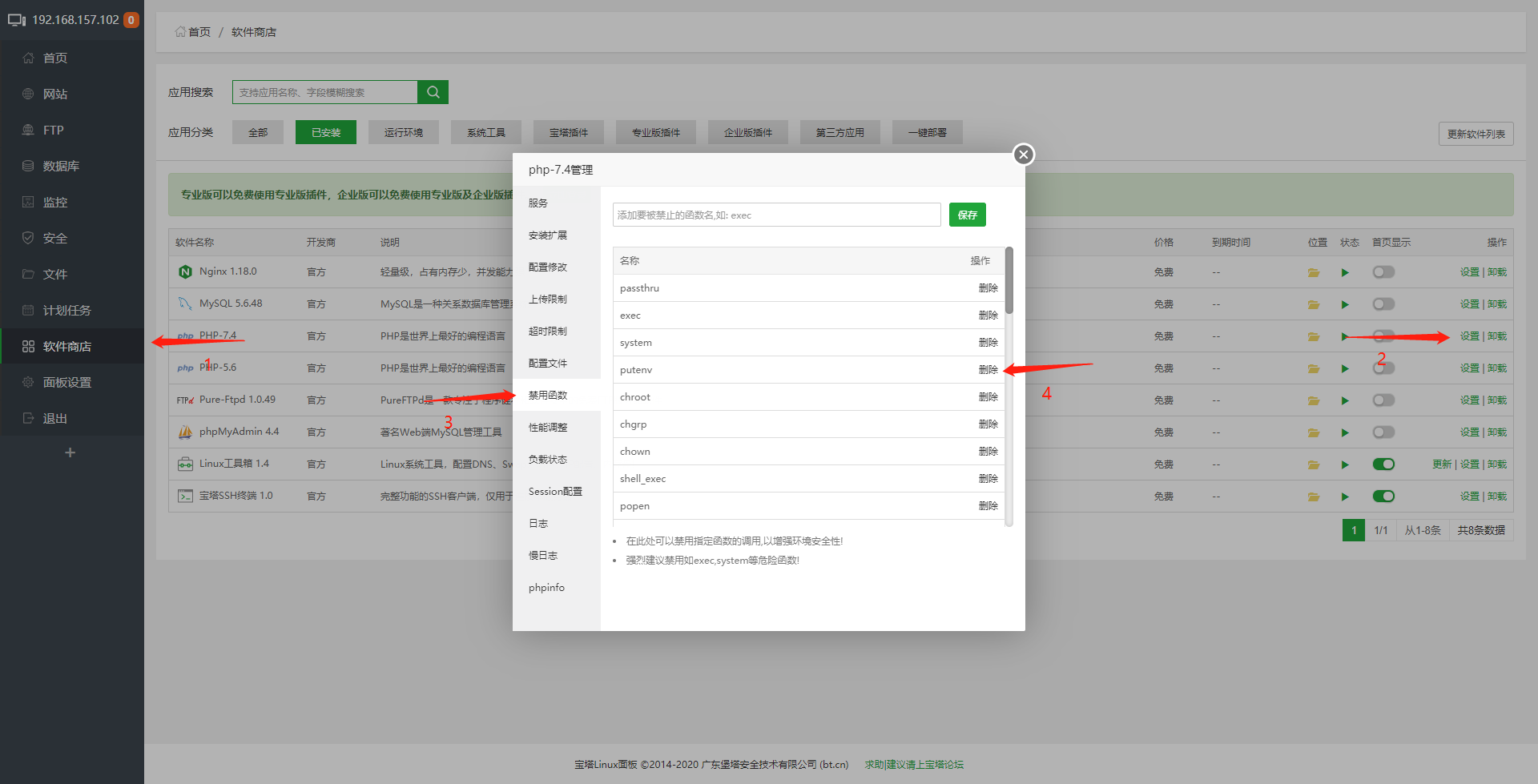Open the 求助|建议请上宝塔论坛 footer link
1538x784 pixels.
click(914, 765)
